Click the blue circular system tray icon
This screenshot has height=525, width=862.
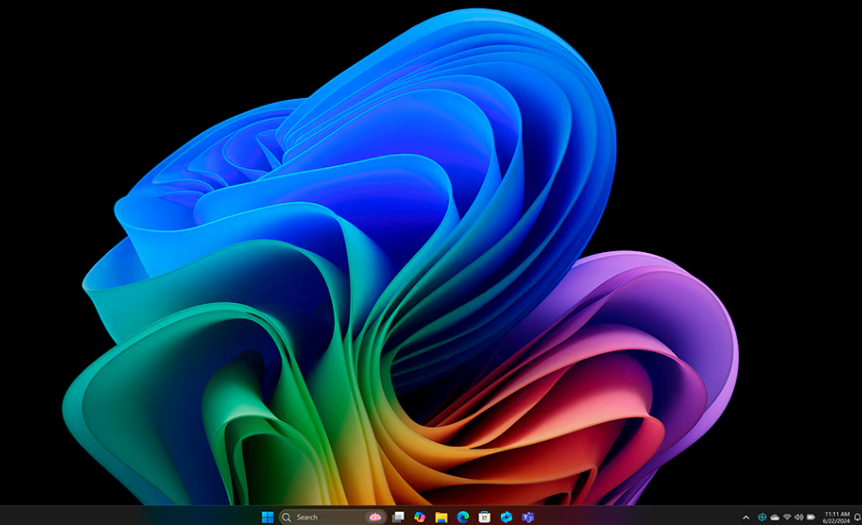[762, 517]
